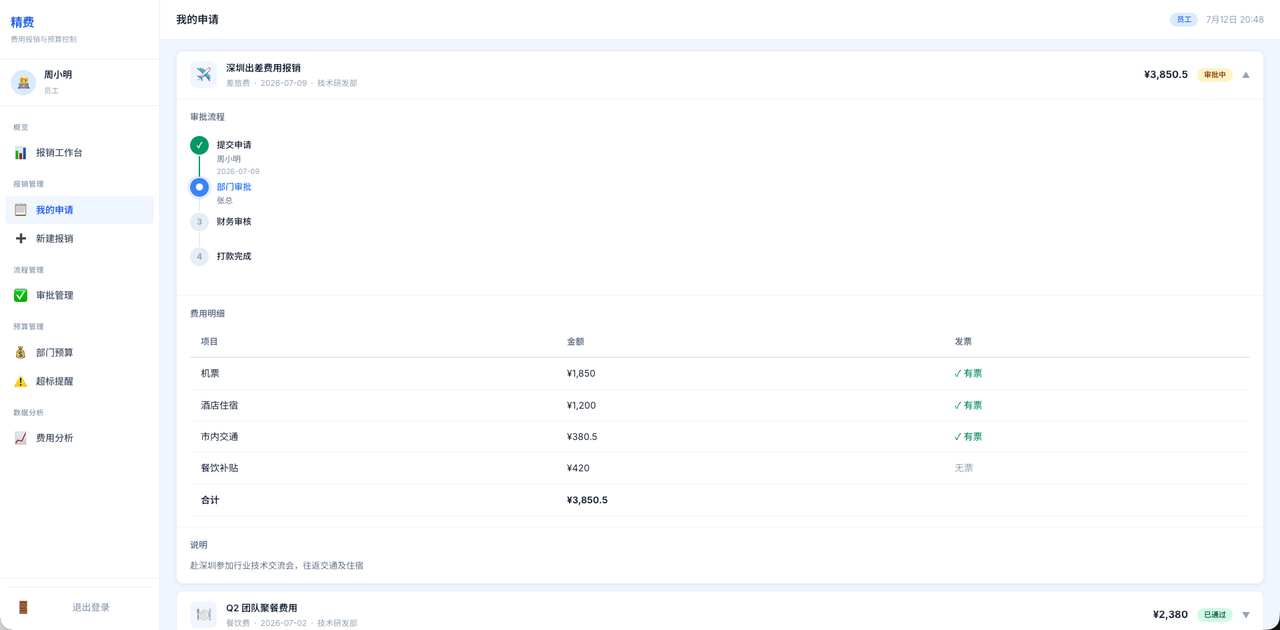The image size is (1280, 630).
Task: Go to 新建报销 page
Action: [80, 239]
